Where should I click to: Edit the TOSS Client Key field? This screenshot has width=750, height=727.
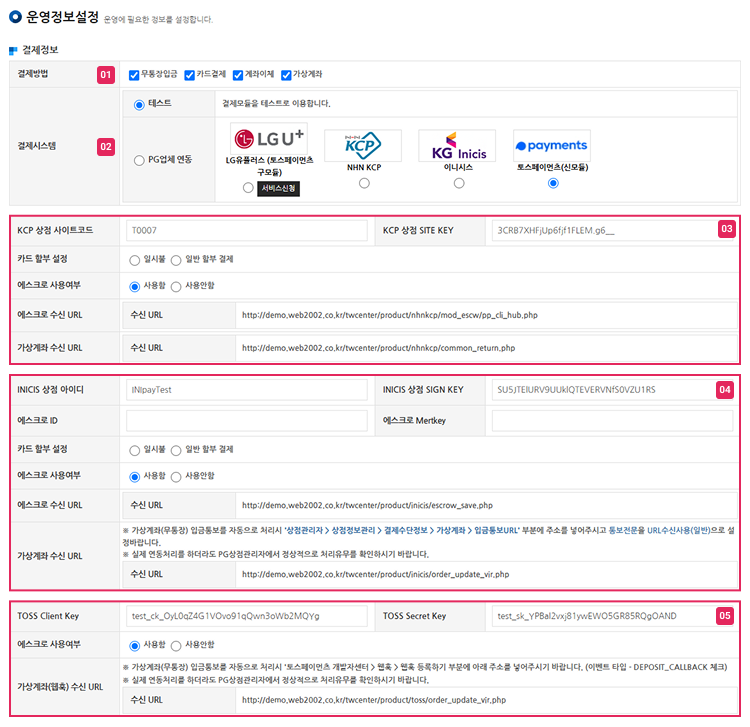(x=247, y=616)
